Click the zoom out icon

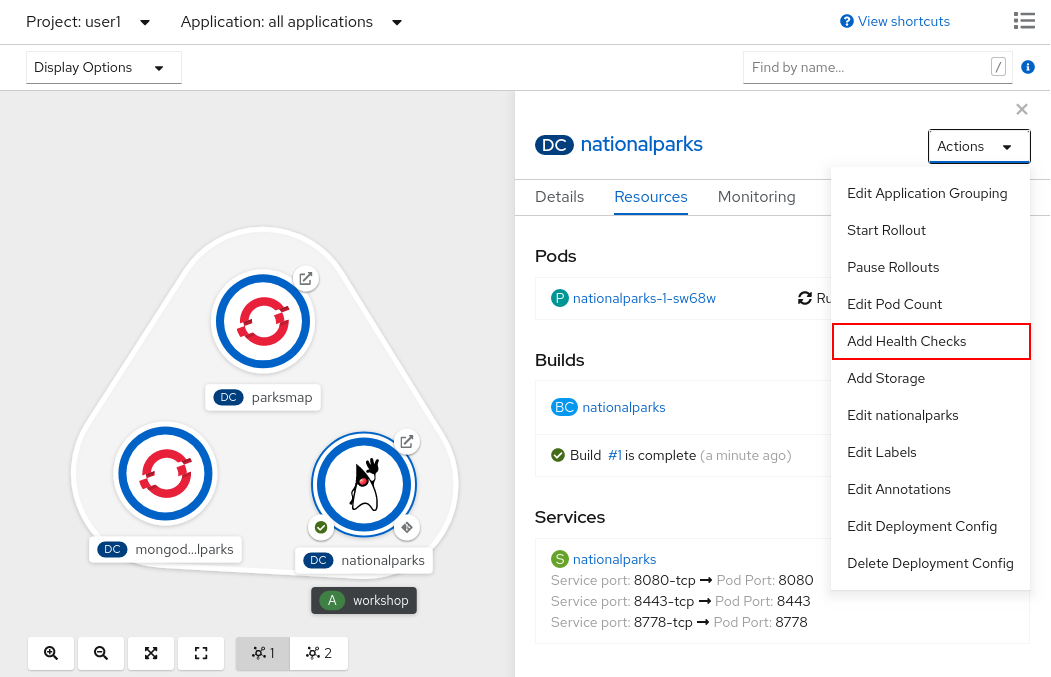coord(101,653)
